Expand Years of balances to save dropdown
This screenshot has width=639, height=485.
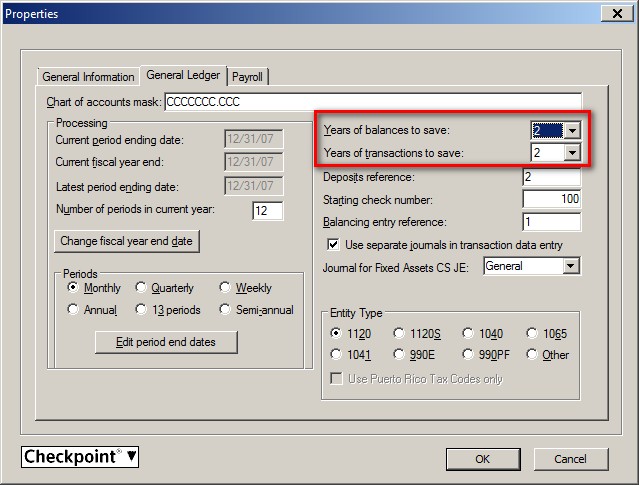pos(571,131)
